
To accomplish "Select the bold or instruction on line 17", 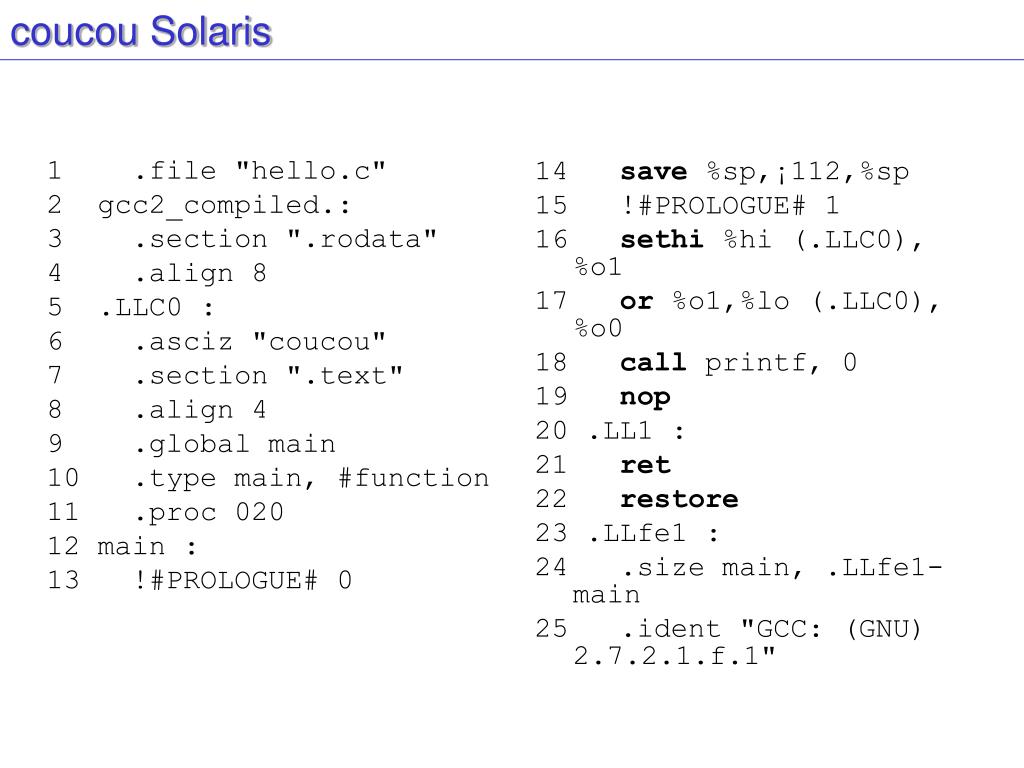I will coord(637,302).
